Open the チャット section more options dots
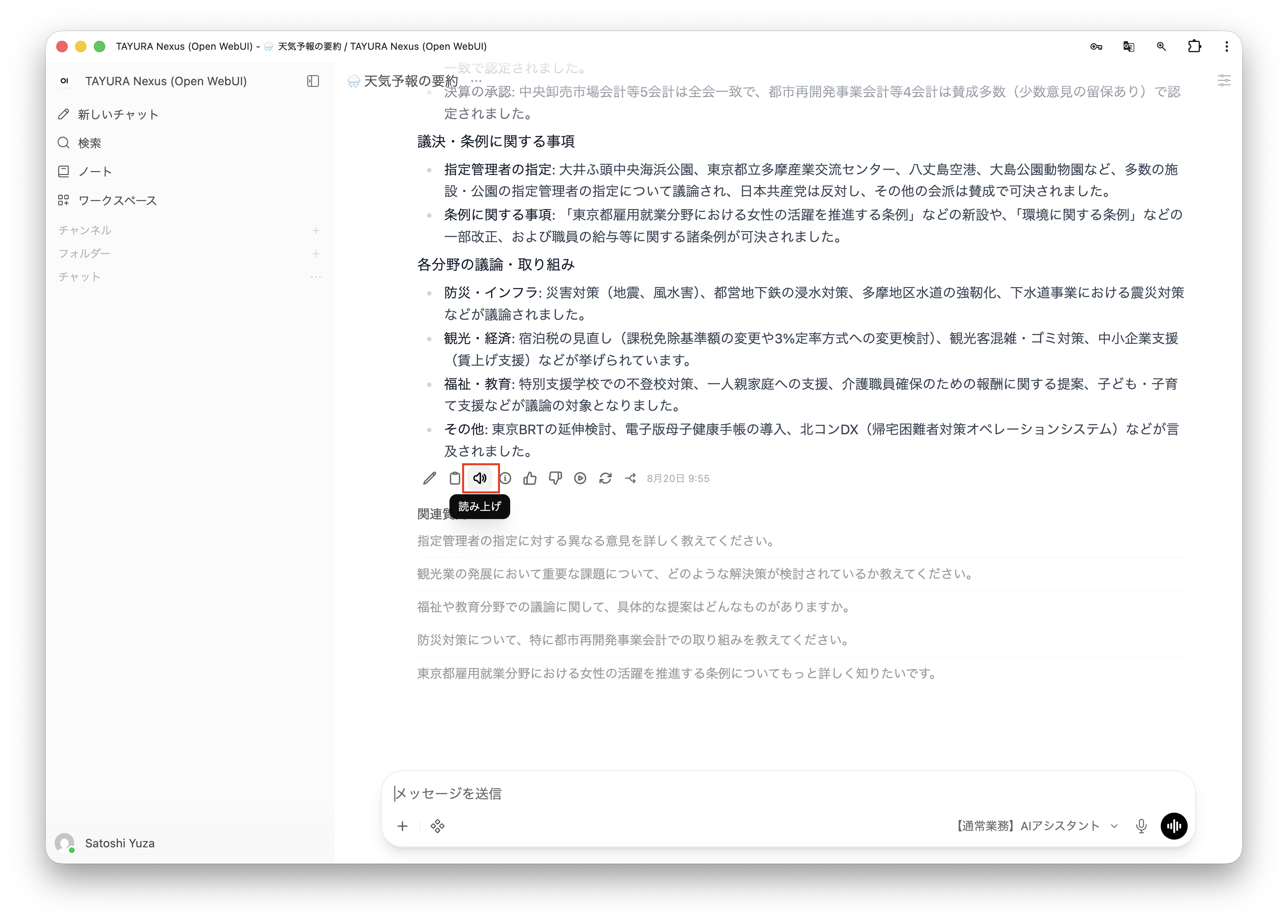 point(316,276)
